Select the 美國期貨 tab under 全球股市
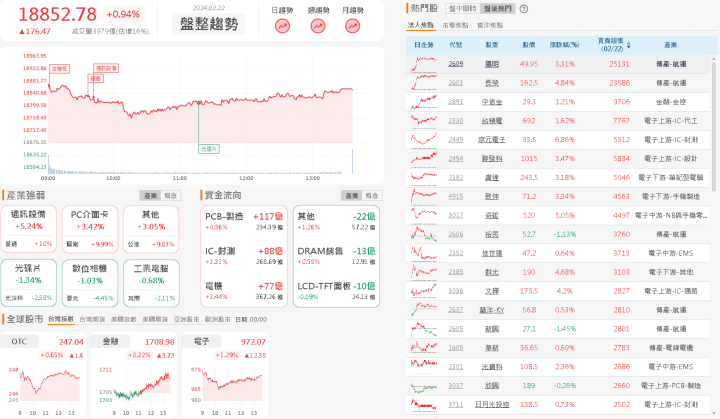The image size is (720, 419). [155, 319]
